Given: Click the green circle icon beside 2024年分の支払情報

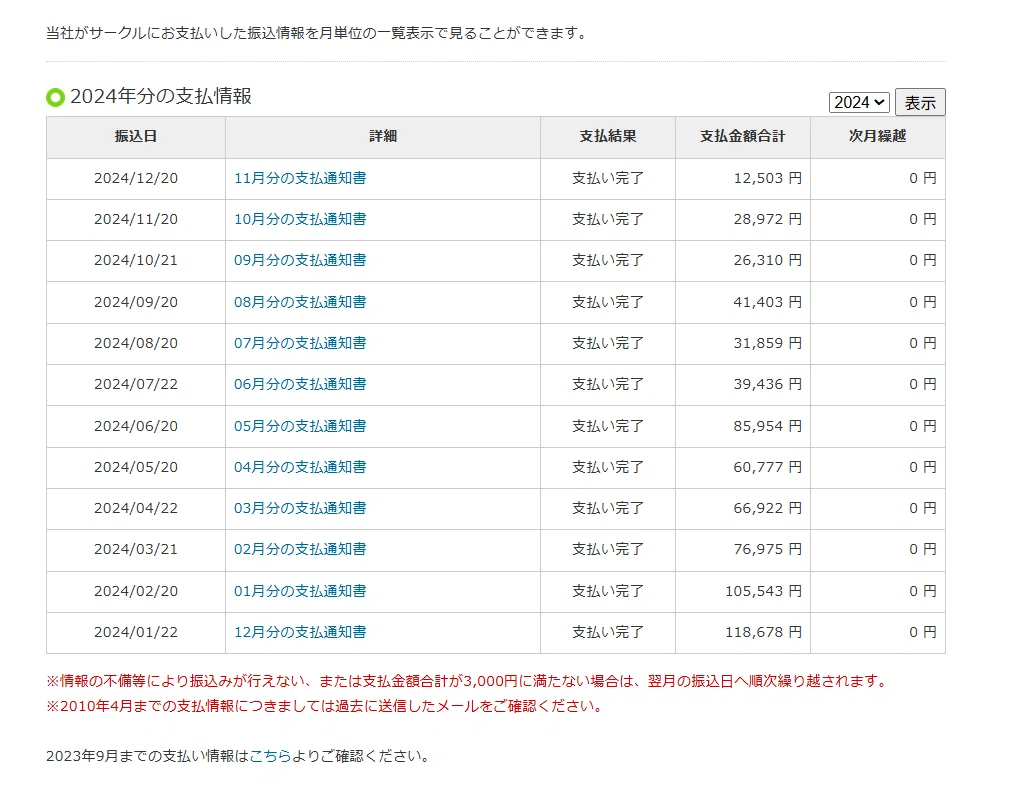Looking at the screenshot, I should click(56, 97).
